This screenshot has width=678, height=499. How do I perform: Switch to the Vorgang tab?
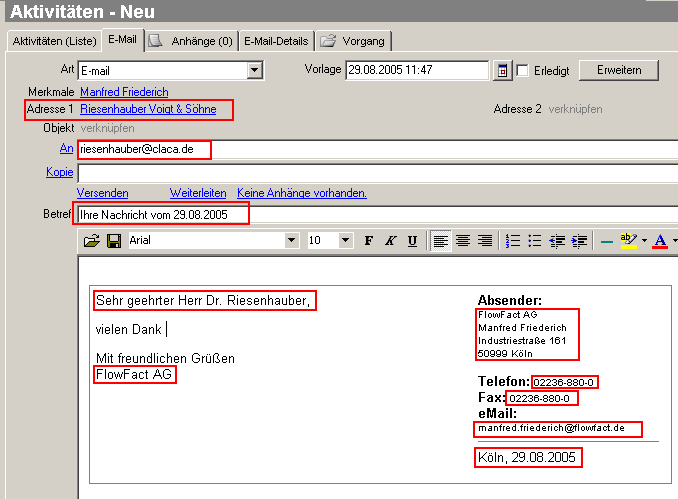[353, 41]
